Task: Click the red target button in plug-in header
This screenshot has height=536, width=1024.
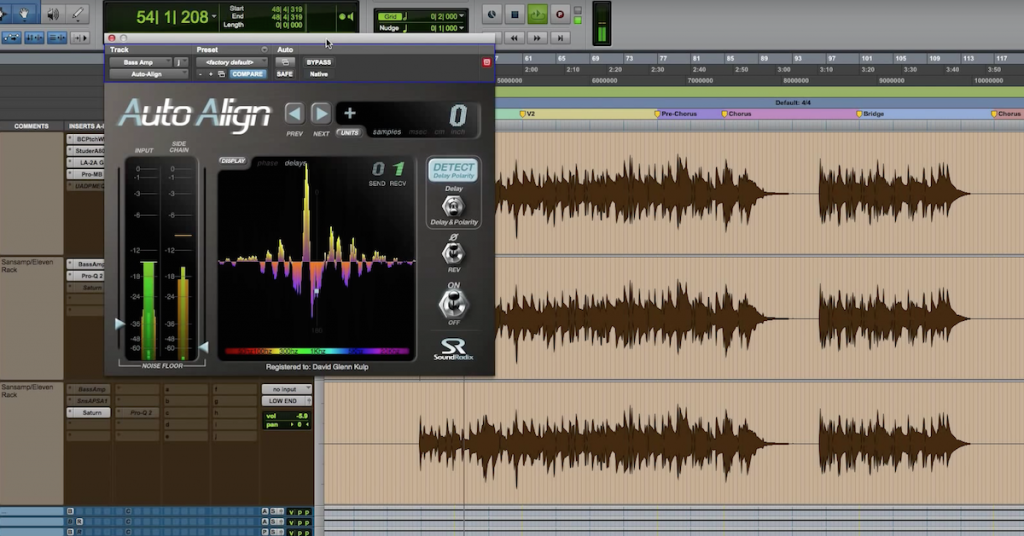Action: (487, 62)
